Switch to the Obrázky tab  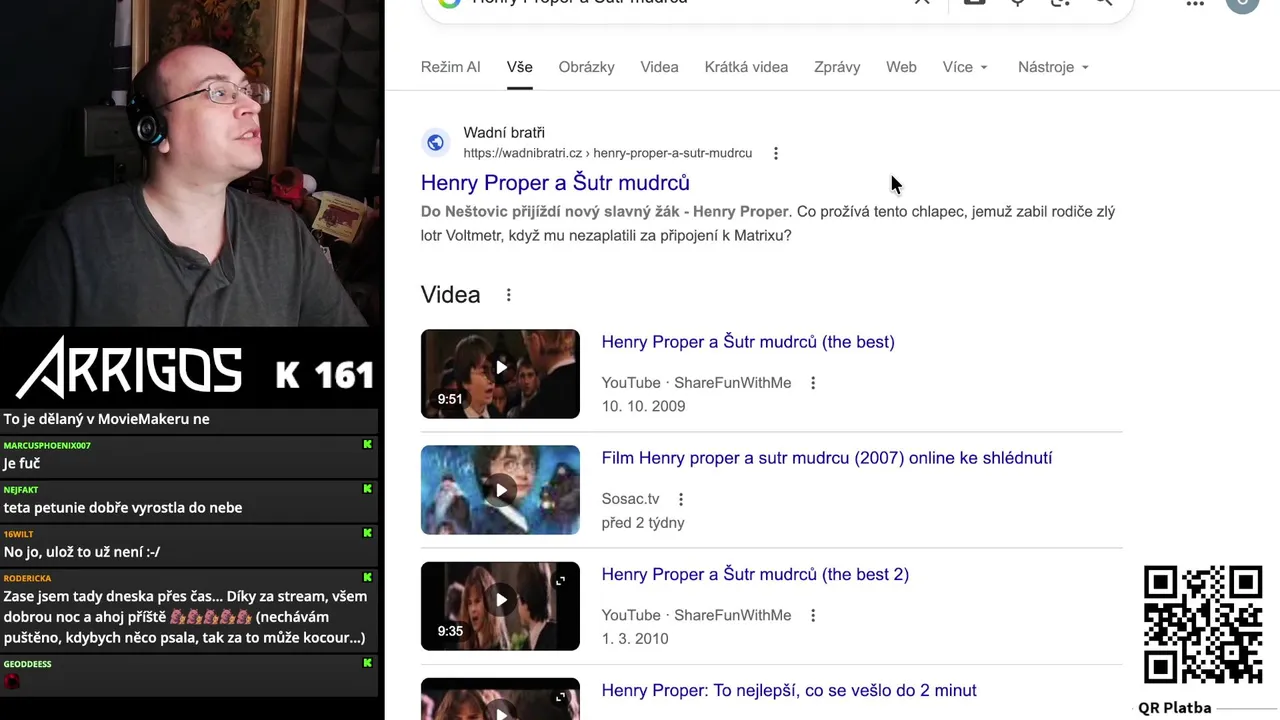click(x=586, y=67)
